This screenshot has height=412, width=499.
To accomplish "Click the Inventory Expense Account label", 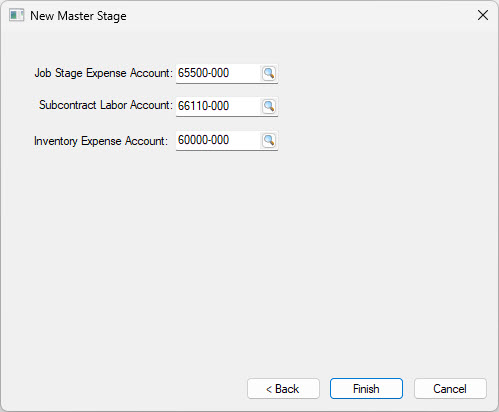I will coord(101,141).
